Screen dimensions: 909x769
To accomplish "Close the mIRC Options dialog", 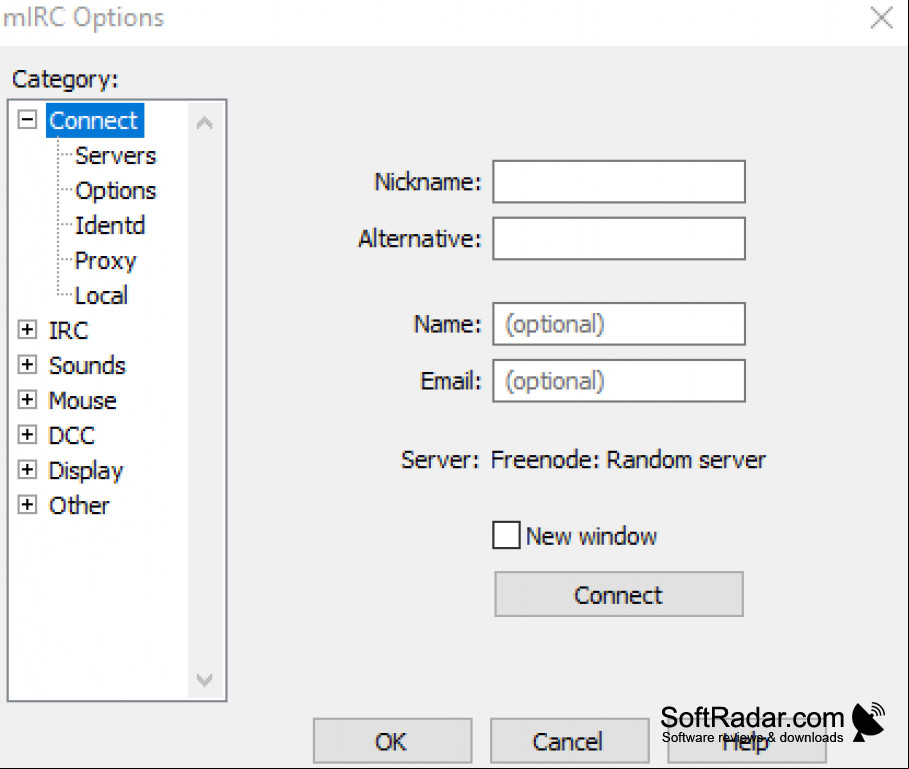I will [881, 17].
